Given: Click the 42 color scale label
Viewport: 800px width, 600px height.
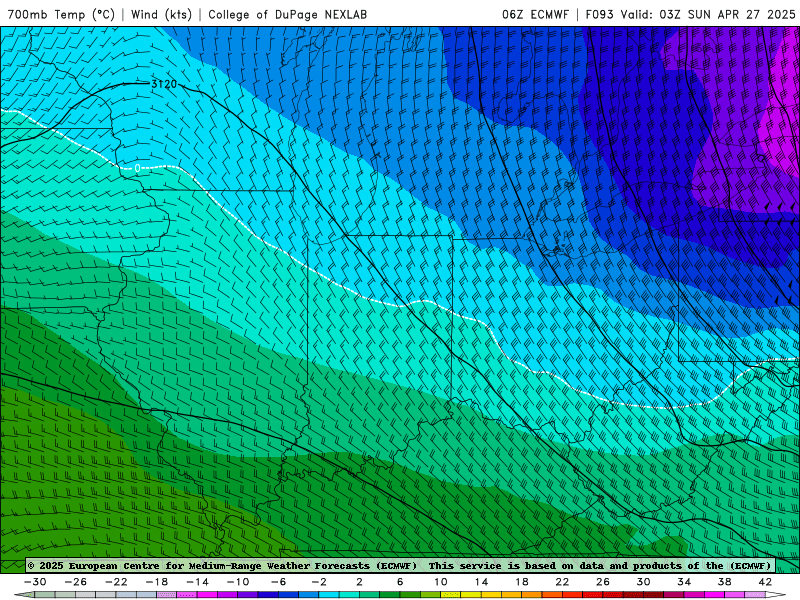Looking at the screenshot, I should tap(765, 582).
